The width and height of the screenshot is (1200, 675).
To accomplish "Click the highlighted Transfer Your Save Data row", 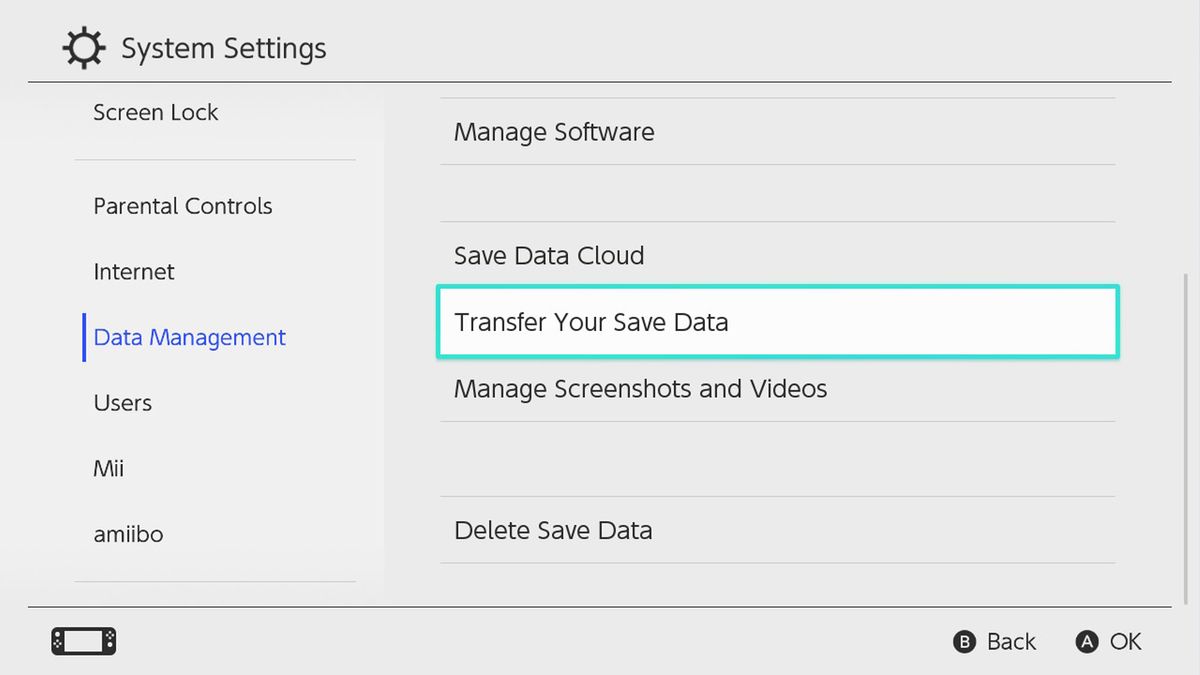I will [x=778, y=322].
